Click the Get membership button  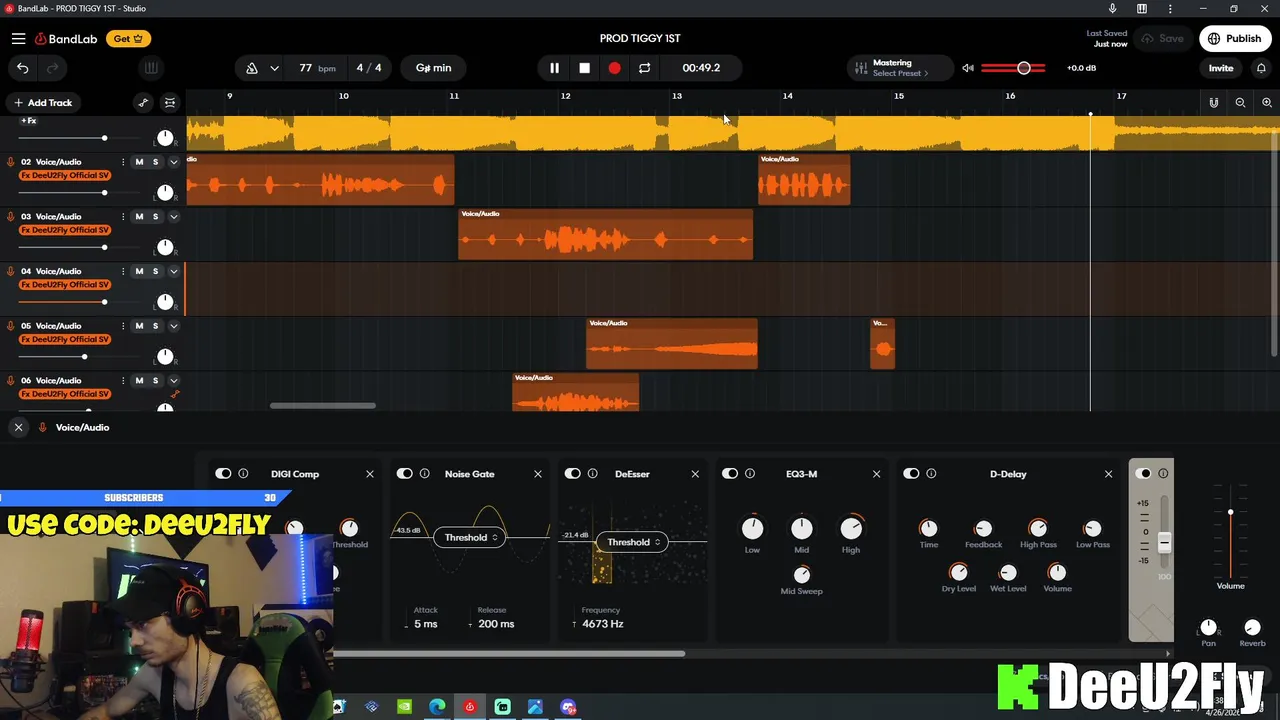click(128, 39)
